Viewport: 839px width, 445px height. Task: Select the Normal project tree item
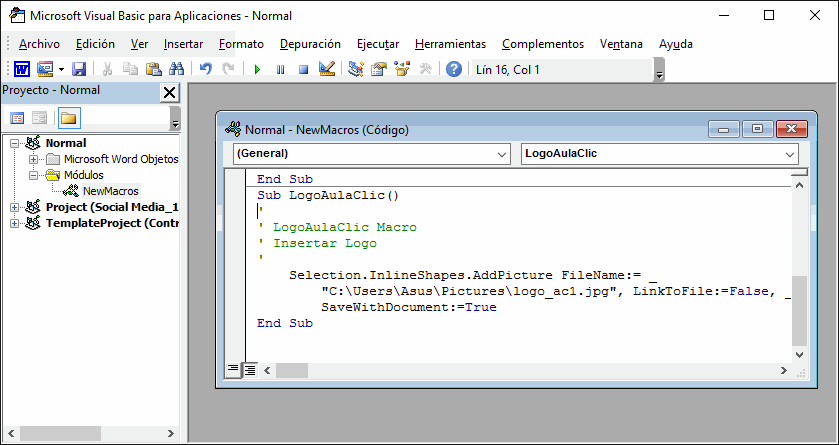click(x=66, y=143)
